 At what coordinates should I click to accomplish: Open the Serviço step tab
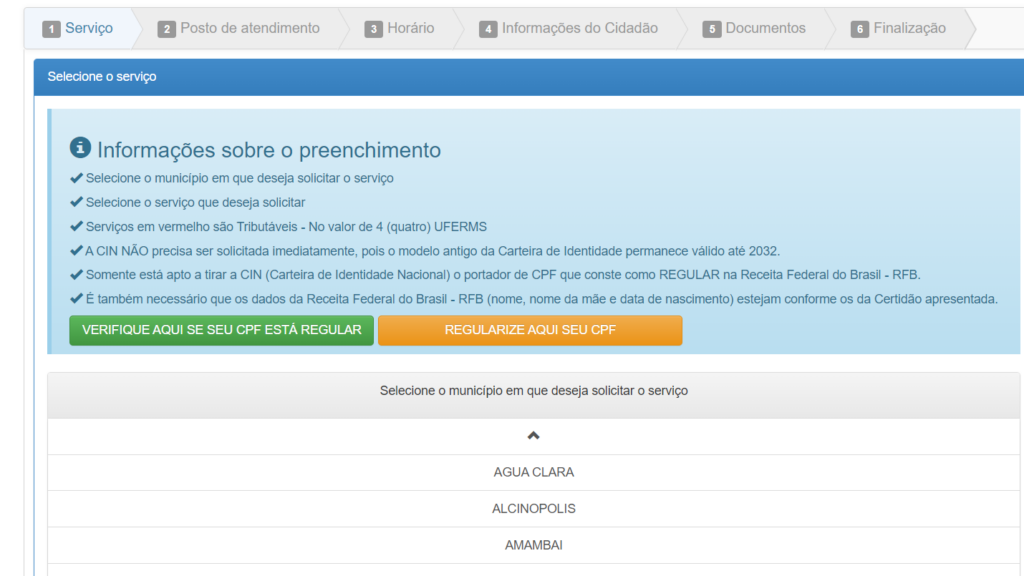click(x=78, y=28)
